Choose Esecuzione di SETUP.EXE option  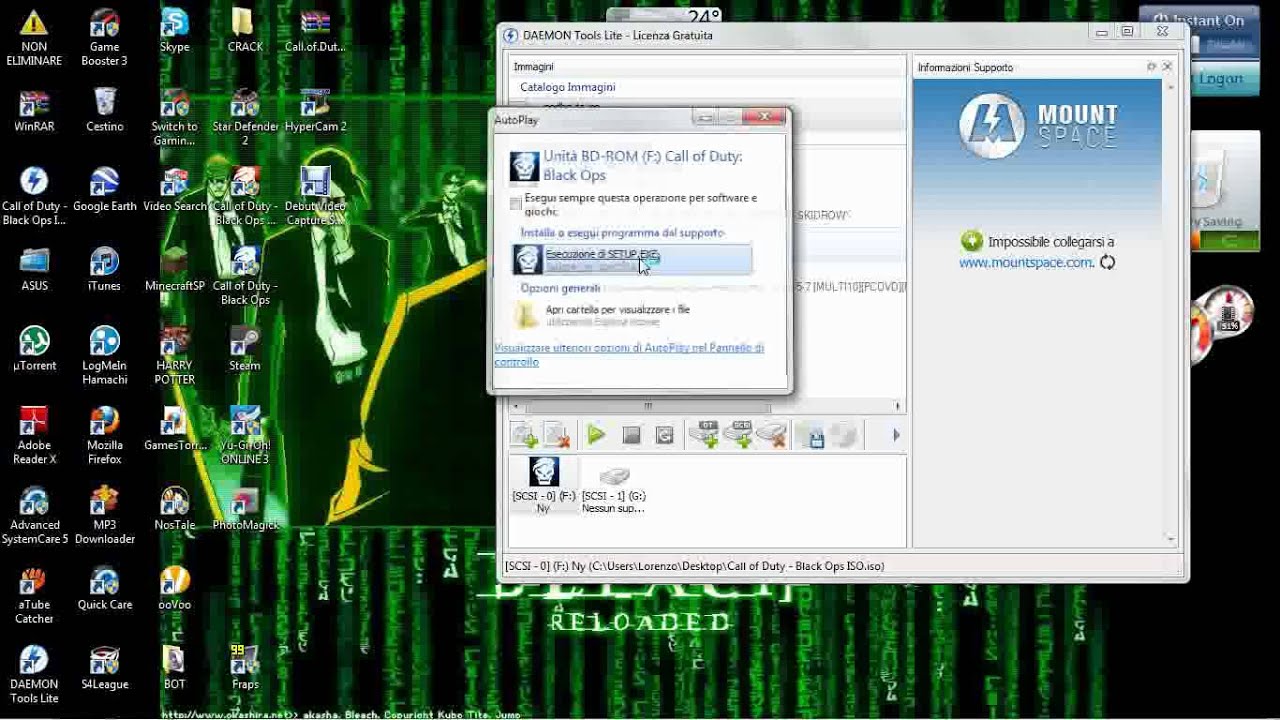pyautogui.click(x=632, y=260)
